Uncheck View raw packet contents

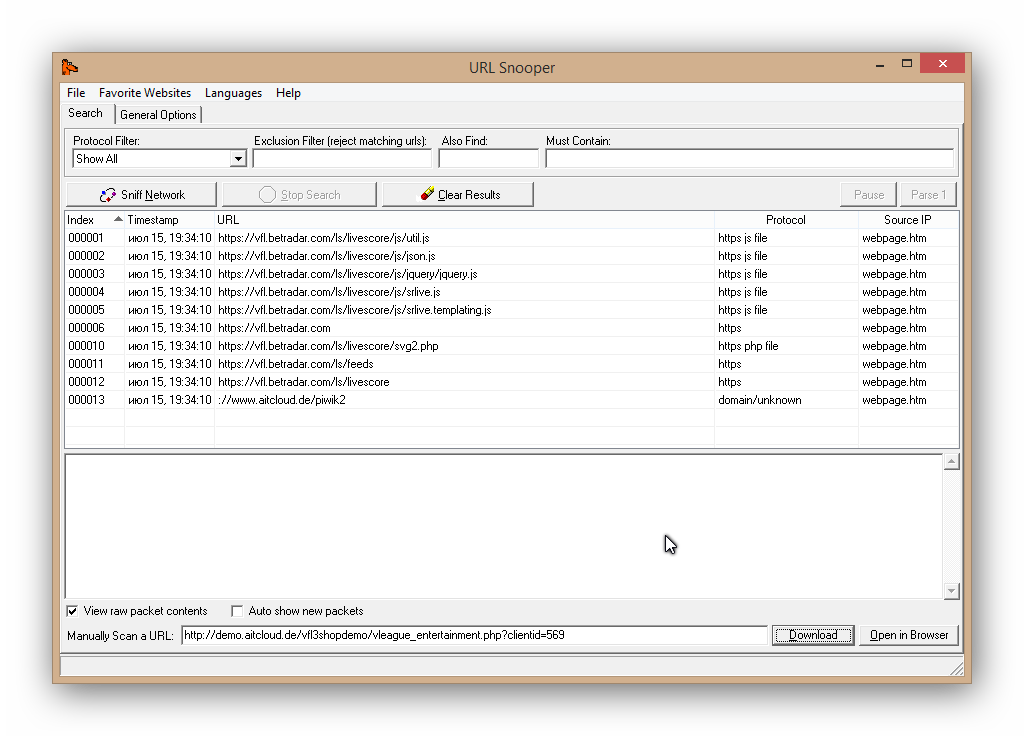point(72,611)
